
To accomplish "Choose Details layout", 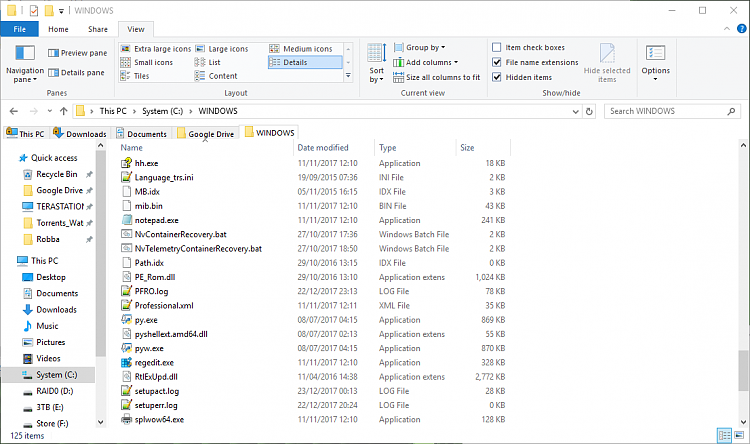I will [305, 62].
